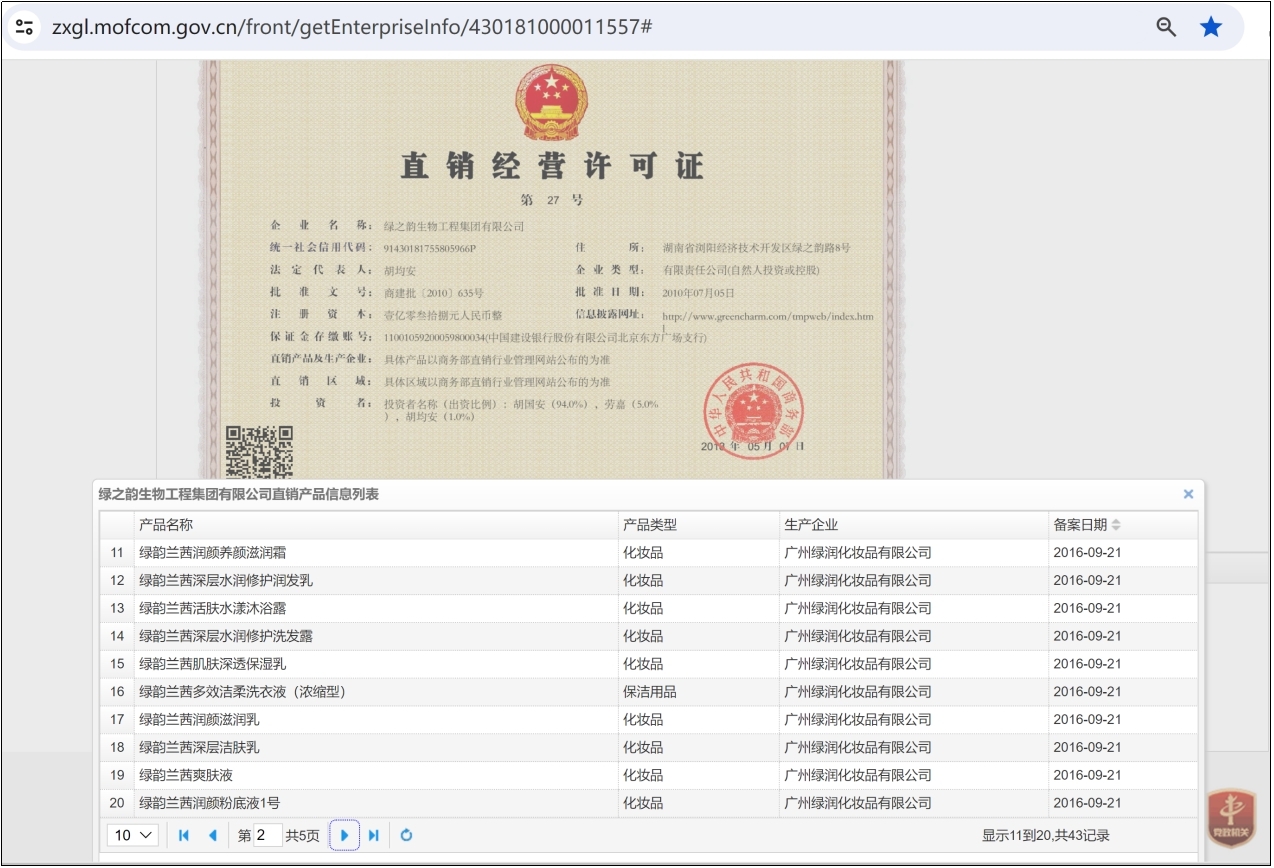Click the 显示11到20,共43记录 status text

click(x=1045, y=835)
